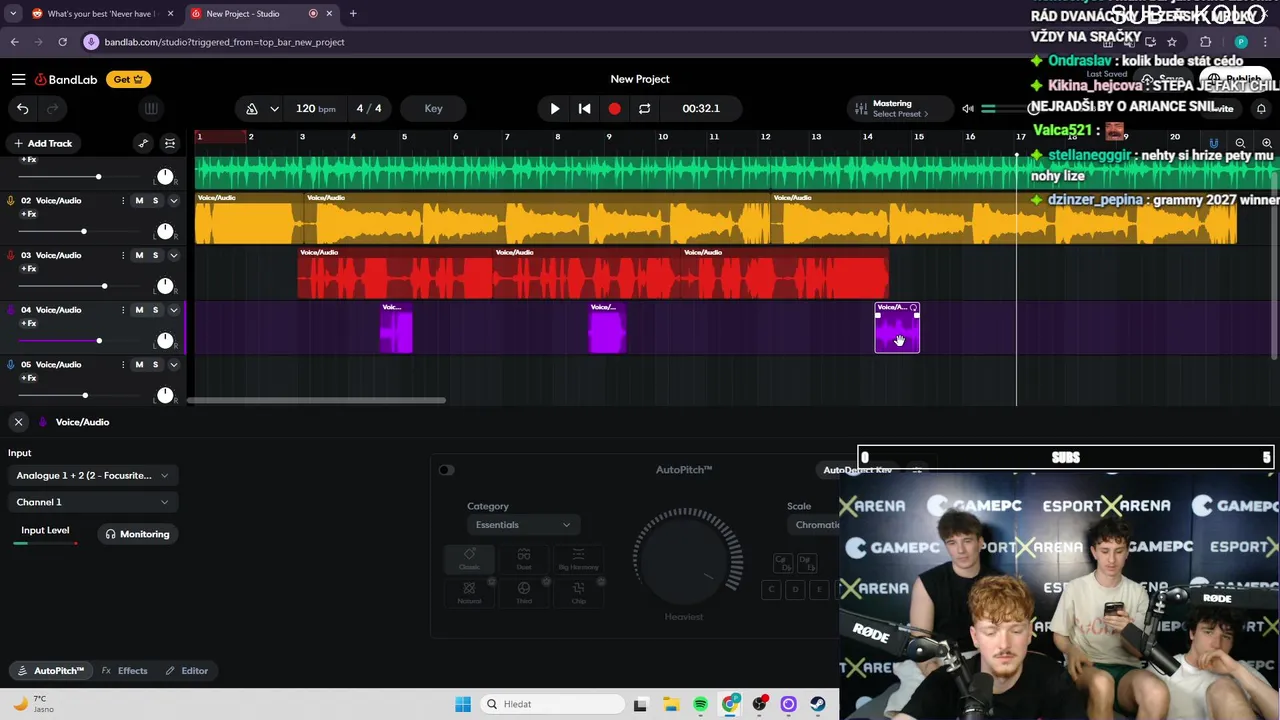The height and width of the screenshot is (720, 1280).
Task: Solo track 03 Voice/Audio
Action: coord(155,255)
